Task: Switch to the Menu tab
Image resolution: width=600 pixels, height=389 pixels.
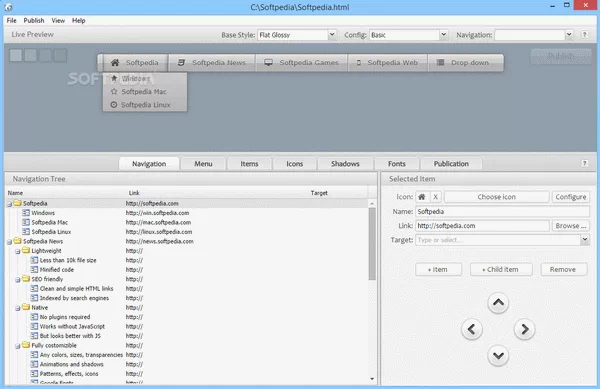Action: (203, 164)
